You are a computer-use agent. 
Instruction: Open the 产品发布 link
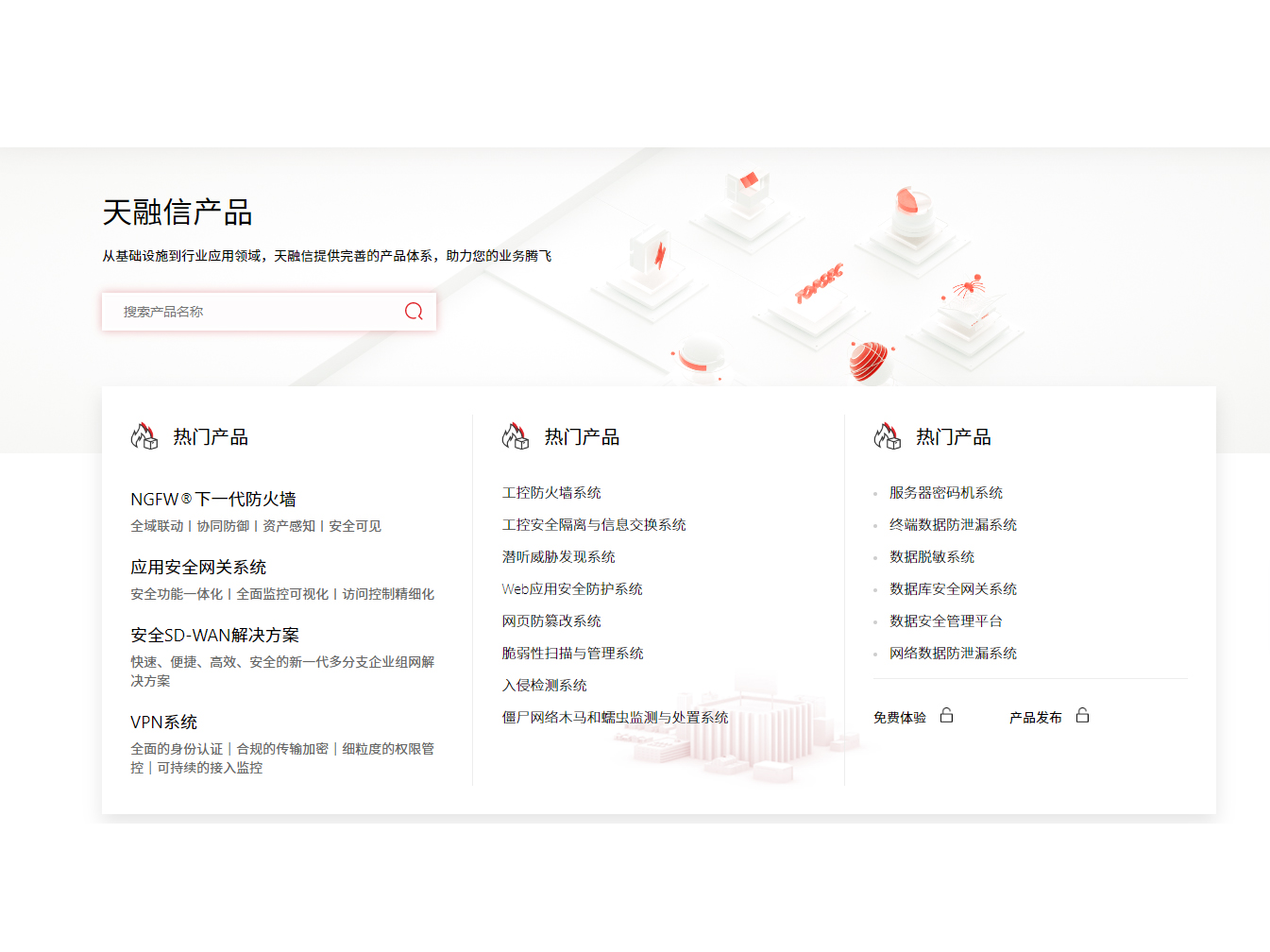[1036, 718]
